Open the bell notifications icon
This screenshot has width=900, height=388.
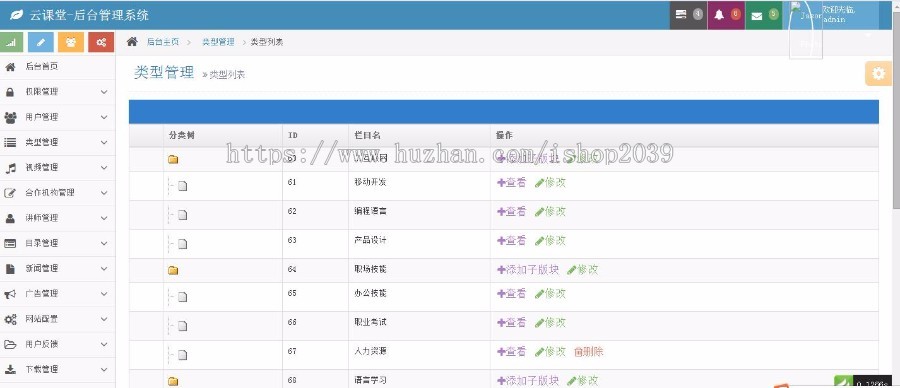coord(719,15)
